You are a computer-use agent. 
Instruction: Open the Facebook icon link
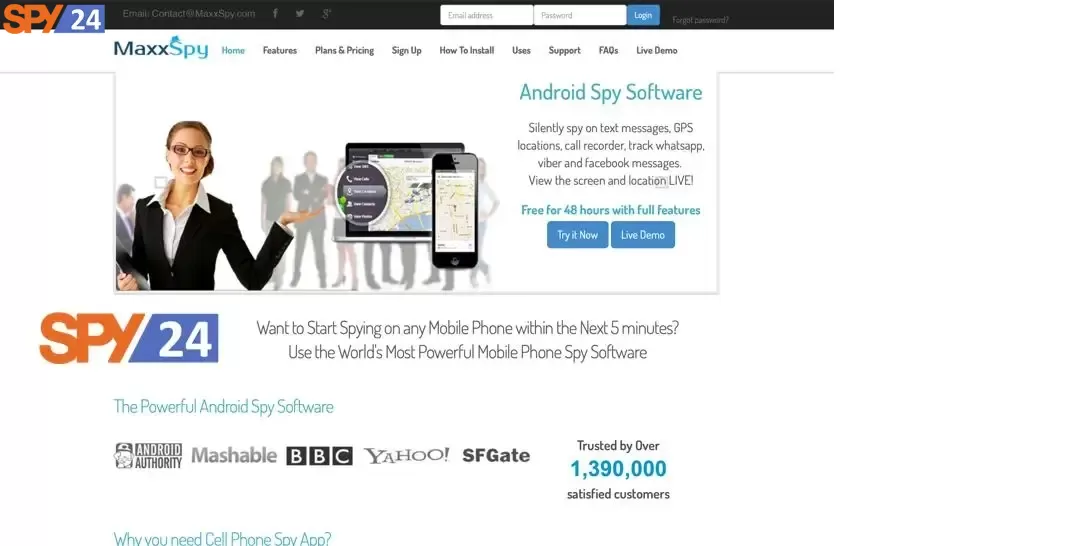275,14
